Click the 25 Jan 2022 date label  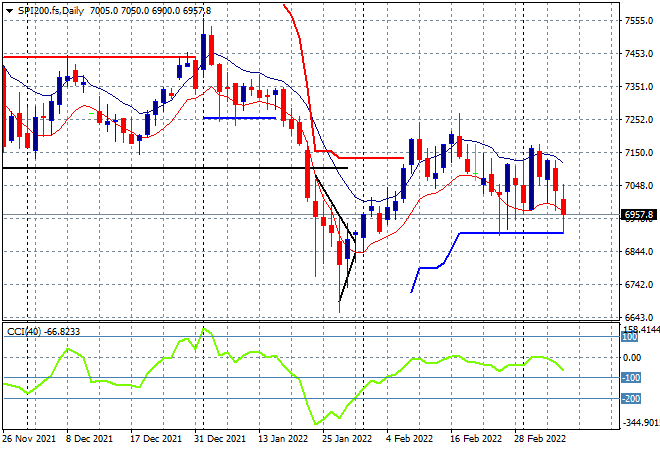(x=347, y=439)
